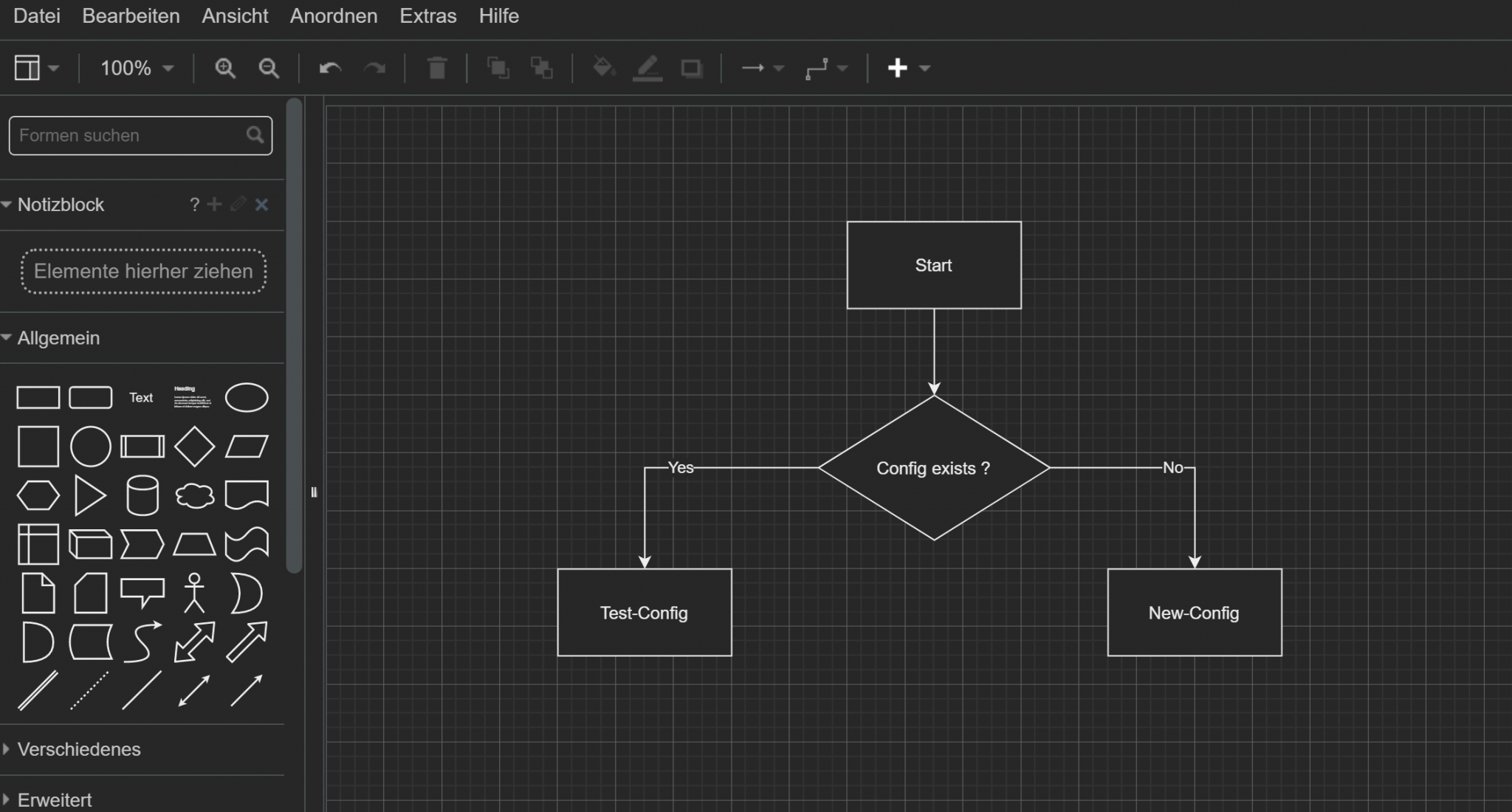The image size is (1512, 812).
Task: Open the Anordnen menu
Action: (333, 16)
